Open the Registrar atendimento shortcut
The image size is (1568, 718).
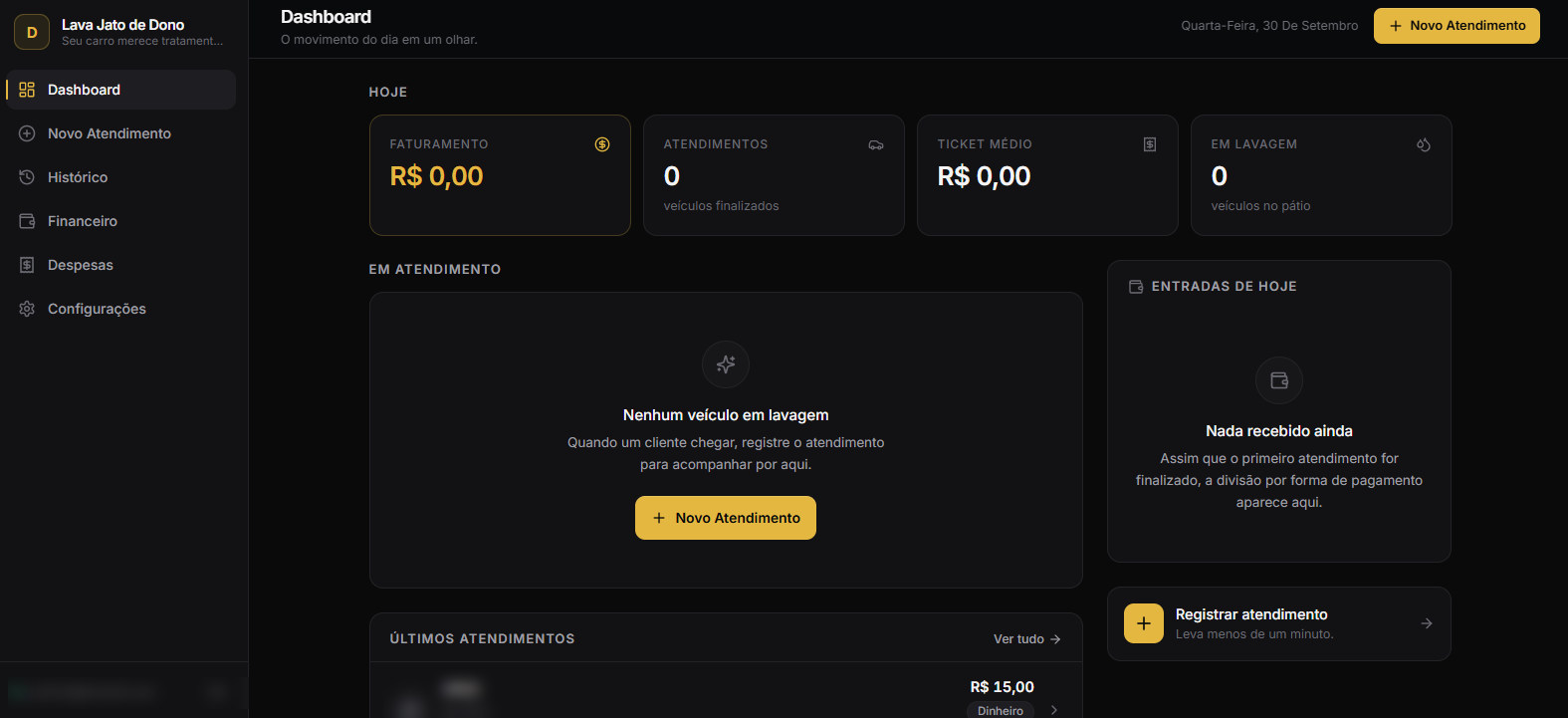pos(1279,623)
